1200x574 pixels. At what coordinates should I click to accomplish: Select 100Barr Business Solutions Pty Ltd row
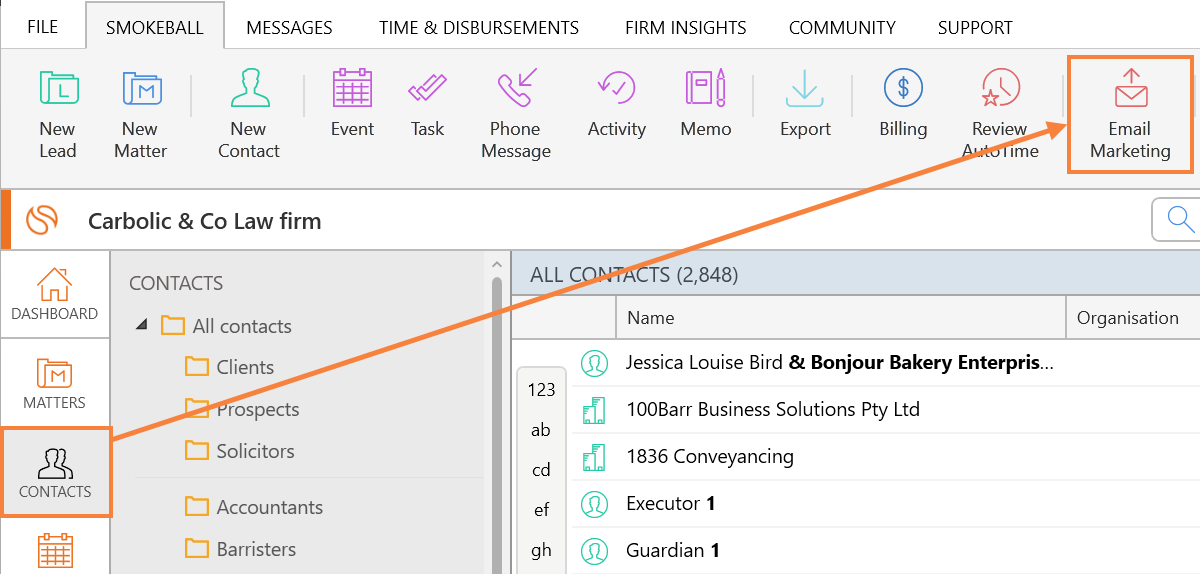(x=885, y=410)
